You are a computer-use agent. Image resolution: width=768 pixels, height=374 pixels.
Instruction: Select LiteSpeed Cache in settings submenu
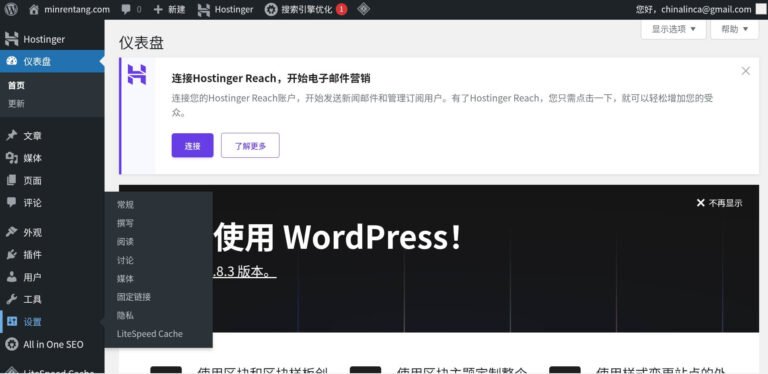(x=149, y=334)
